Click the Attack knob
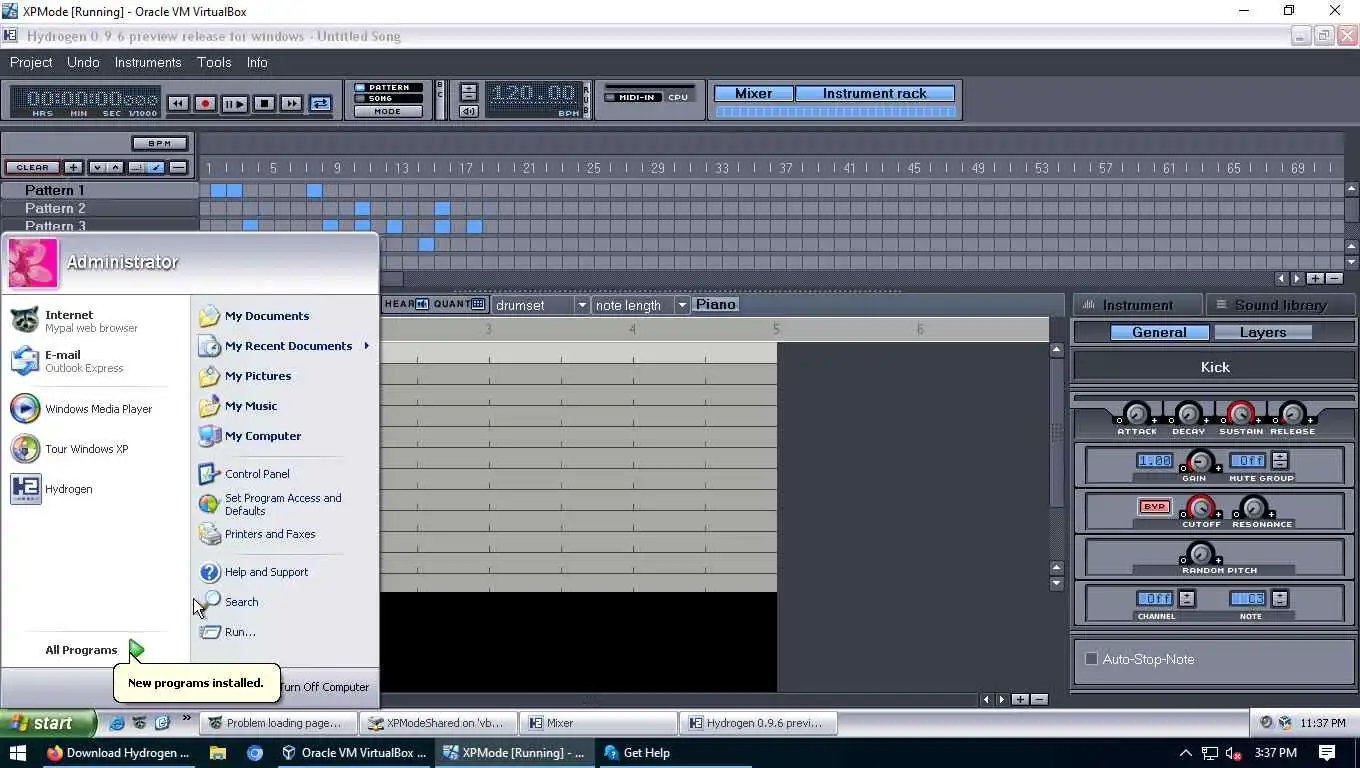 pyautogui.click(x=1137, y=413)
